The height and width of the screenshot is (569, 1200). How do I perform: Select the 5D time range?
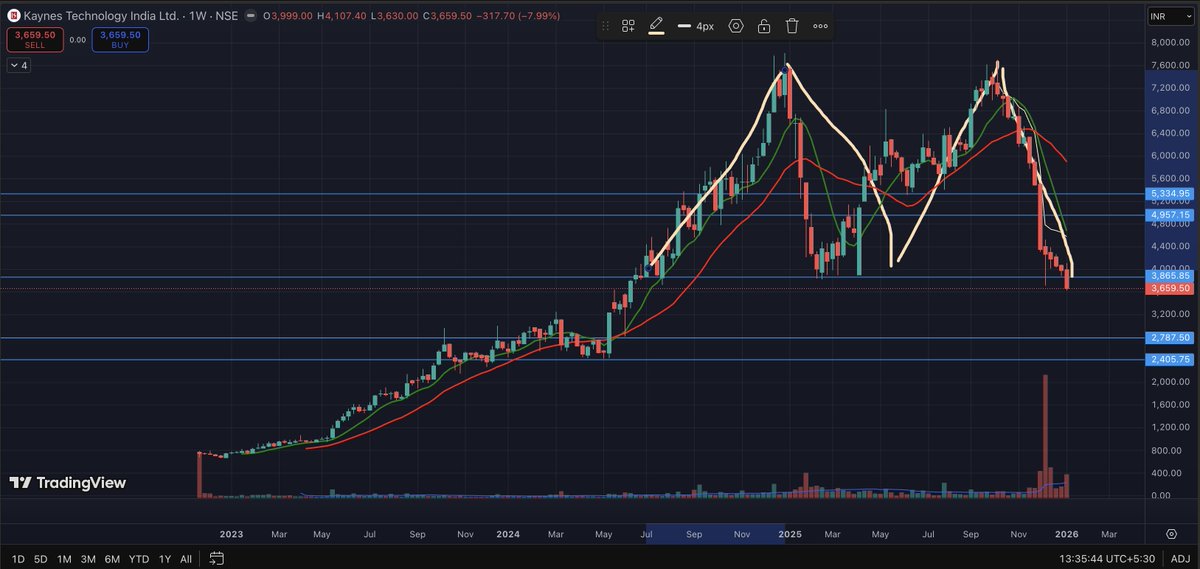40,559
